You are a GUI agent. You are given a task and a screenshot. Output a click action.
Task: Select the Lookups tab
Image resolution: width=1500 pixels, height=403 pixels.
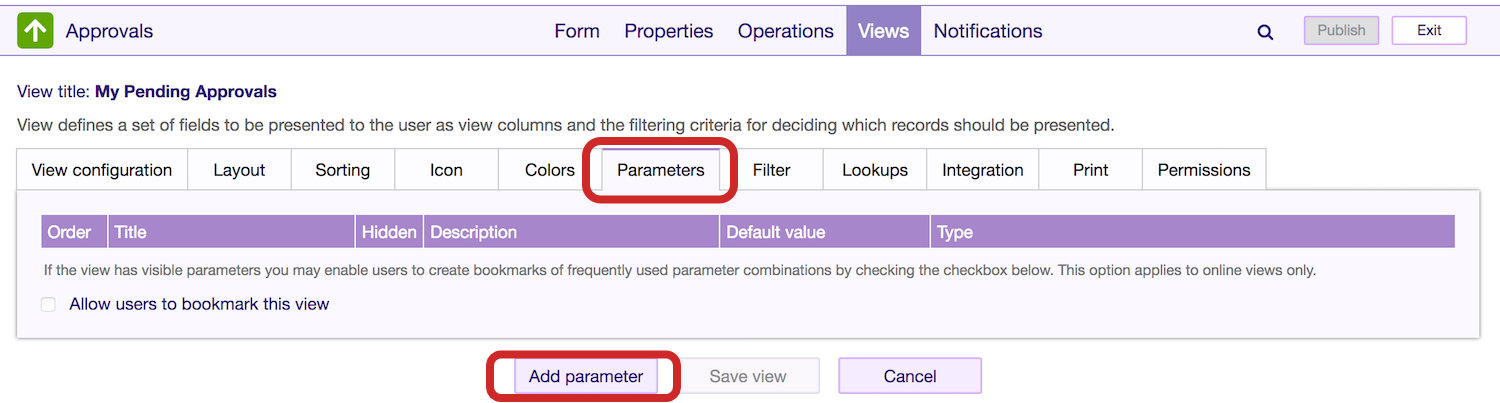875,170
